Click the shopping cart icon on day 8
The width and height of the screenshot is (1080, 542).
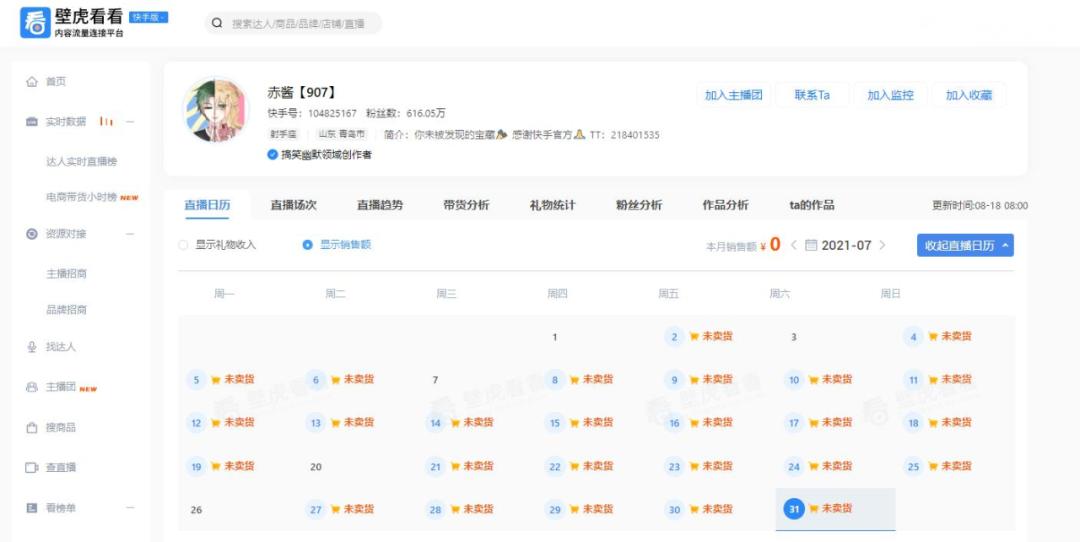(574, 379)
